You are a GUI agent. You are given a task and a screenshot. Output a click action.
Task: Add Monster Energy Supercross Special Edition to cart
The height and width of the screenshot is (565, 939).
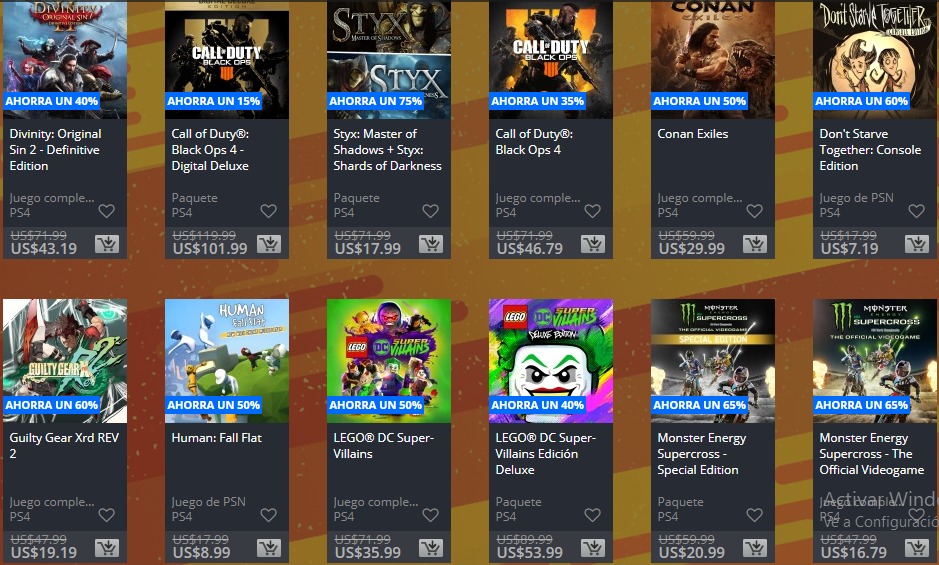[755, 548]
